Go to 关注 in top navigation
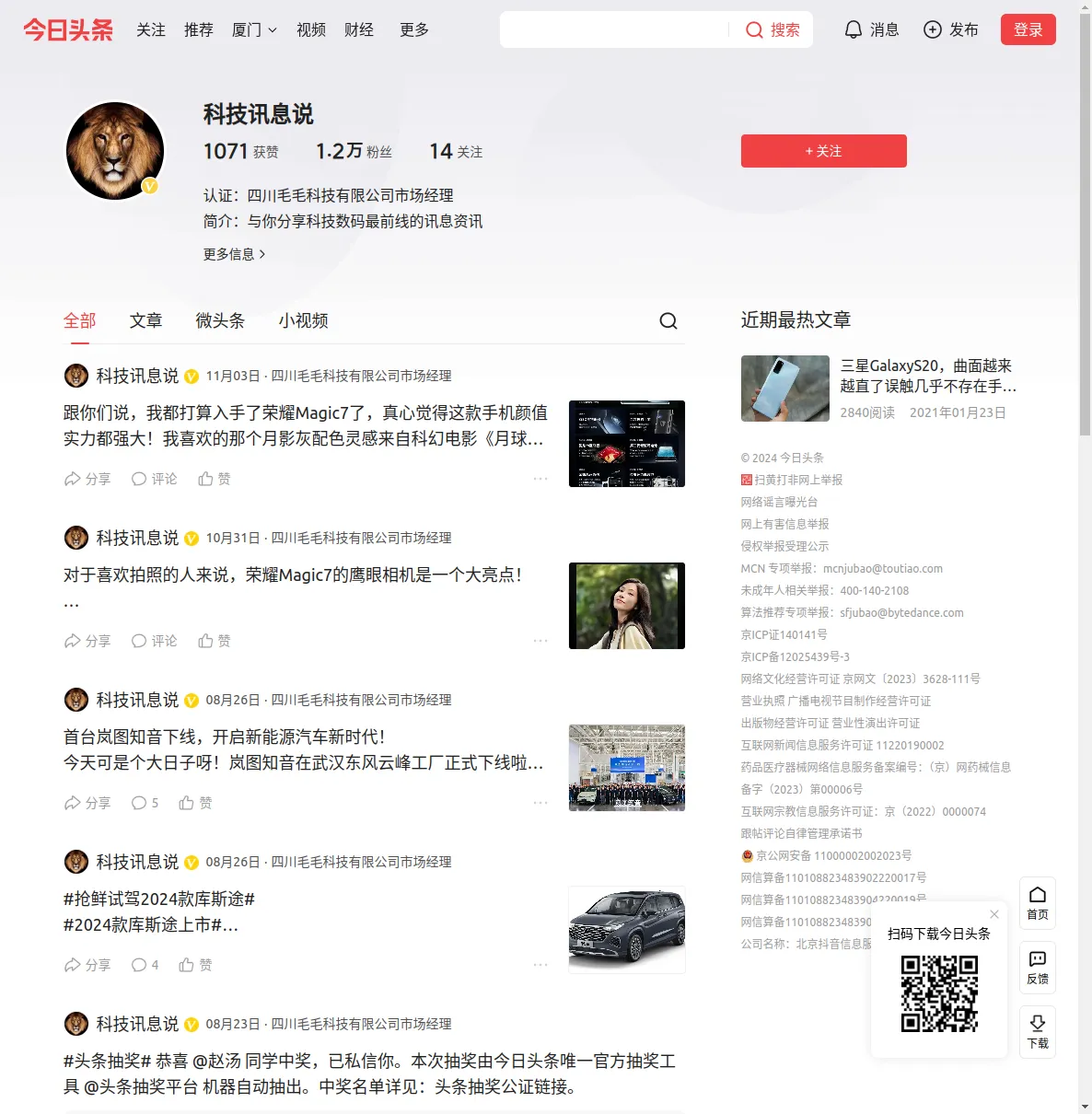 click(151, 29)
